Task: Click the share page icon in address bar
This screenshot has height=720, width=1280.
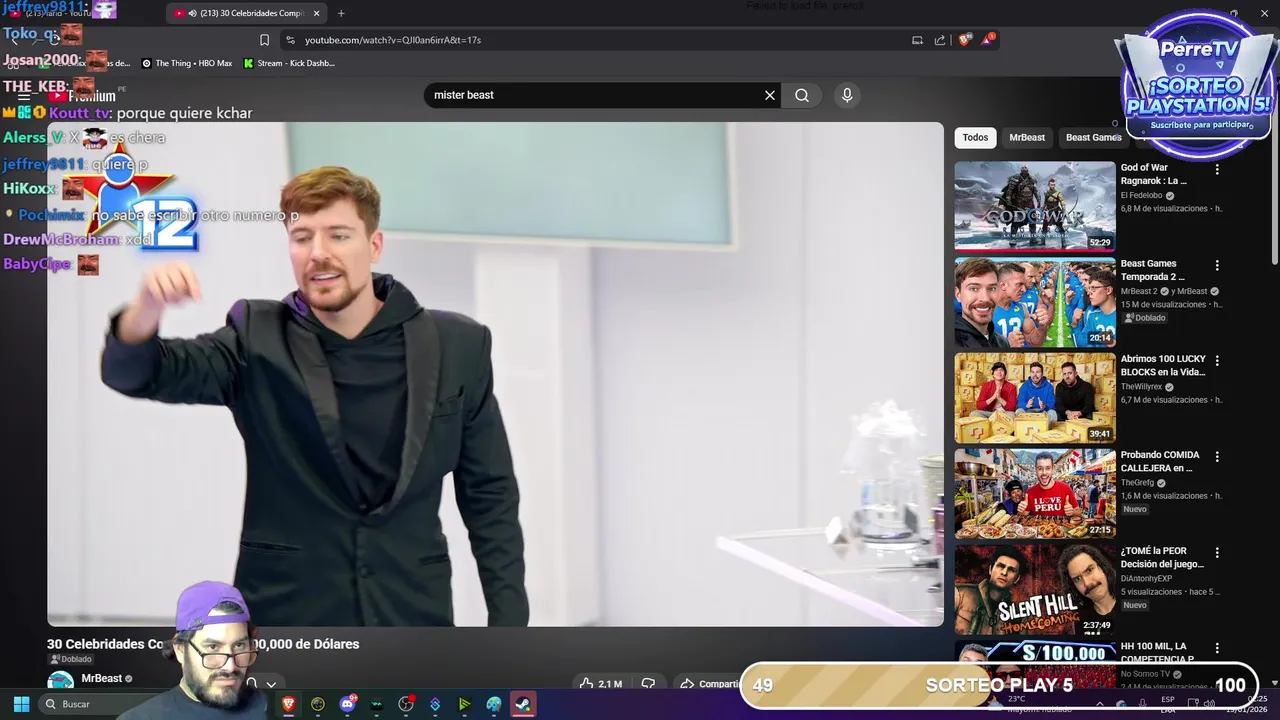Action: (x=940, y=40)
